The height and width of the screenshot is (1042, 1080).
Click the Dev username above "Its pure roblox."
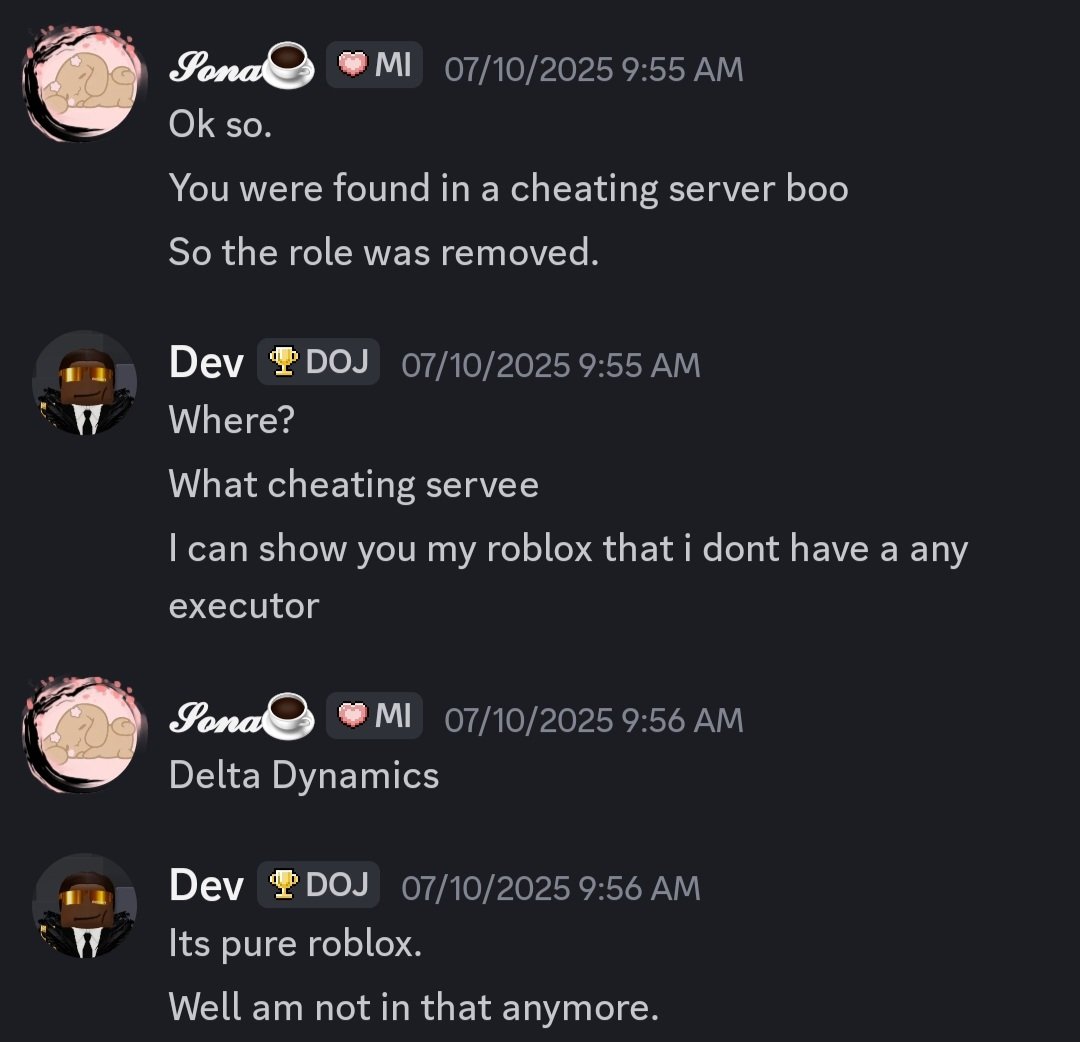tap(206, 885)
